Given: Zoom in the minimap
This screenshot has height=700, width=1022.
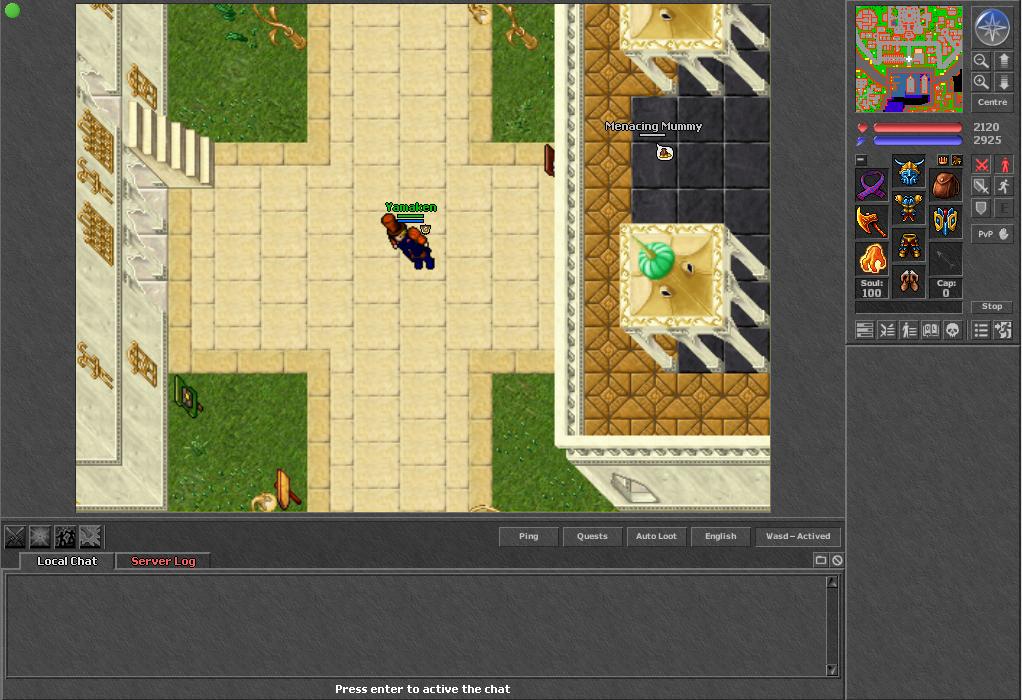Looking at the screenshot, I should (x=981, y=81).
